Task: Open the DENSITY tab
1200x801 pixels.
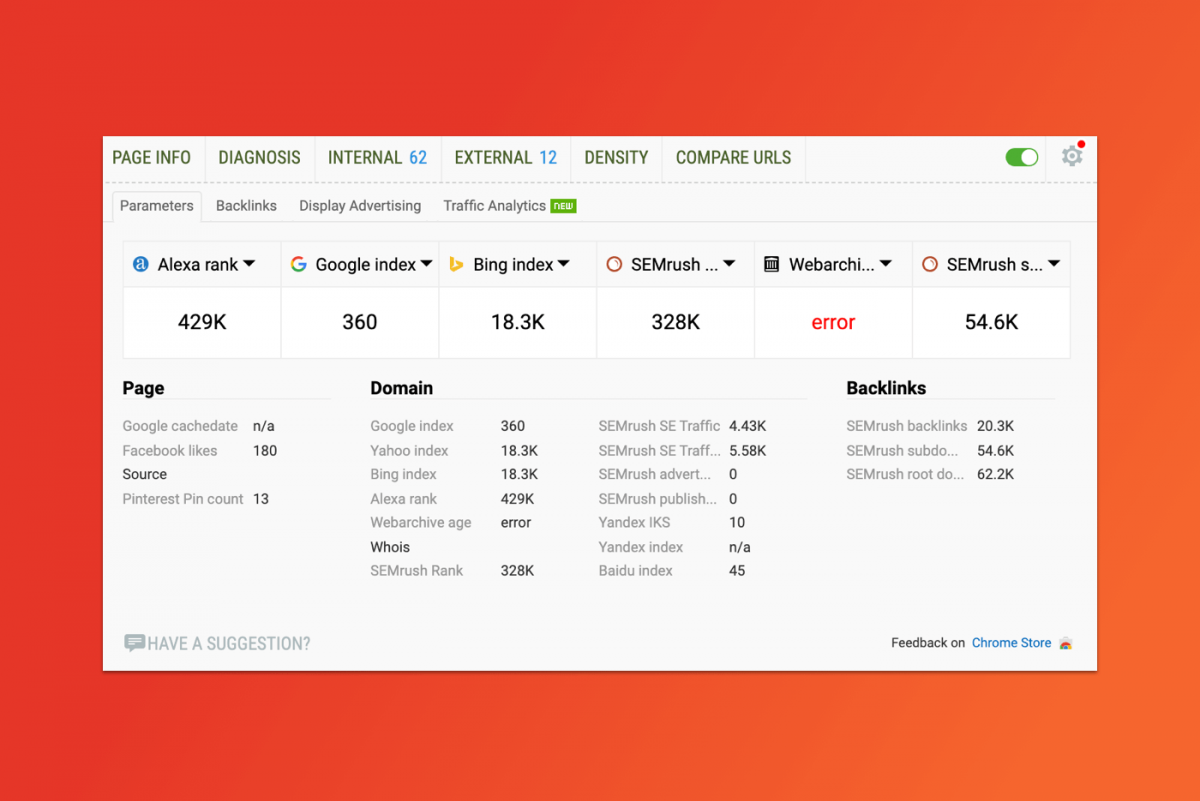Action: click(x=616, y=157)
